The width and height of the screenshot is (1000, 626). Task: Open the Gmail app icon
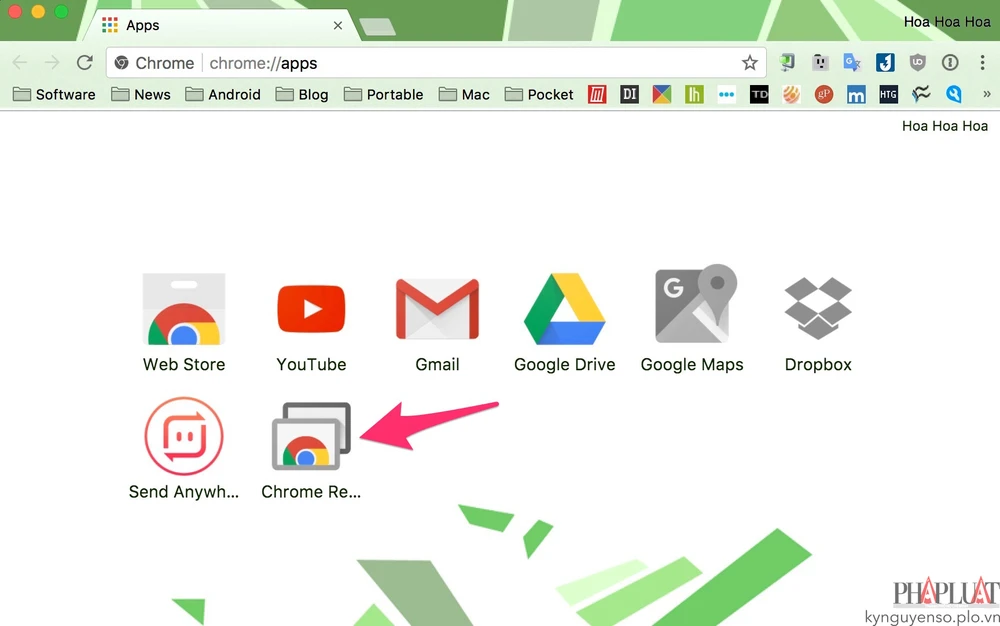[x=437, y=311]
